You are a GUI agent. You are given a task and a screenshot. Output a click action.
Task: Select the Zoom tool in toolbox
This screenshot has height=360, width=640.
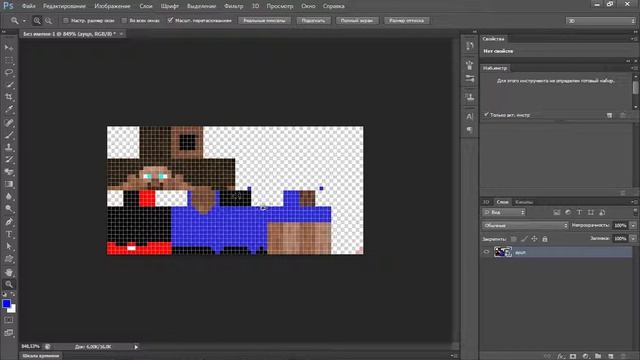[x=9, y=284]
